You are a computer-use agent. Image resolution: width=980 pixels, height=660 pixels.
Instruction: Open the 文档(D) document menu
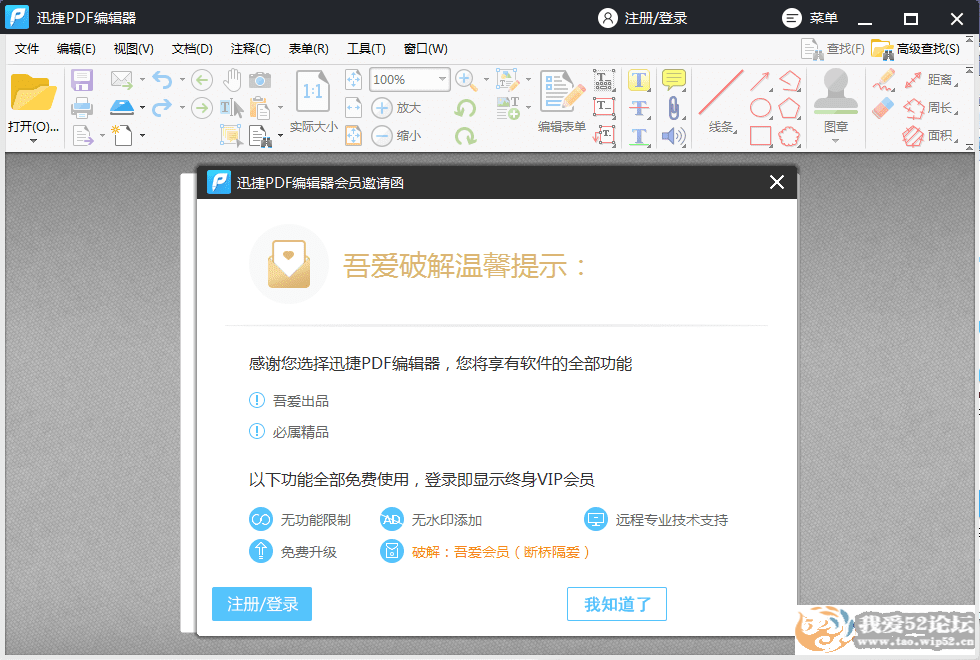click(x=192, y=49)
